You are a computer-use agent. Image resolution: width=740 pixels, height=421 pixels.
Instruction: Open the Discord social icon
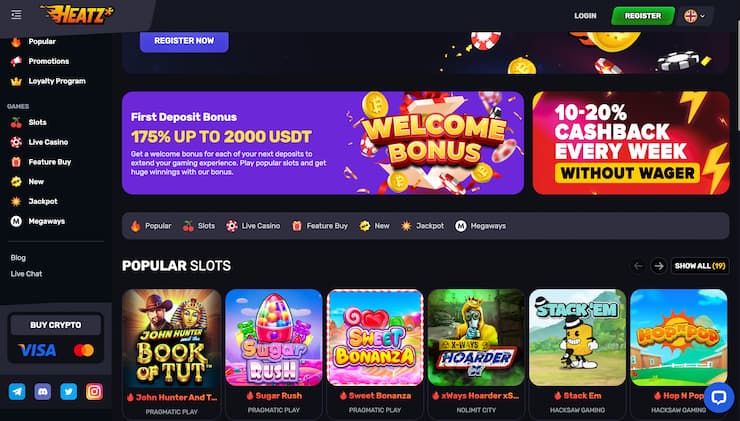pos(42,391)
